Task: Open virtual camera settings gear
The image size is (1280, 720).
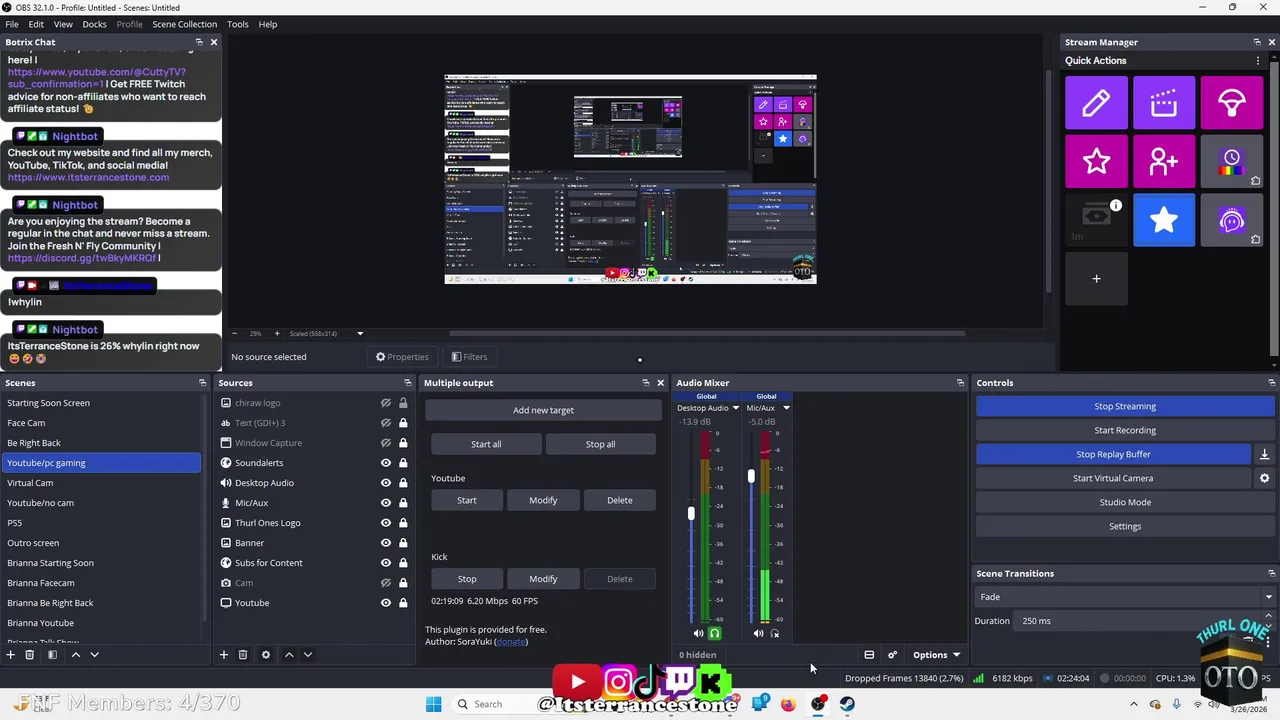Action: [x=1264, y=478]
